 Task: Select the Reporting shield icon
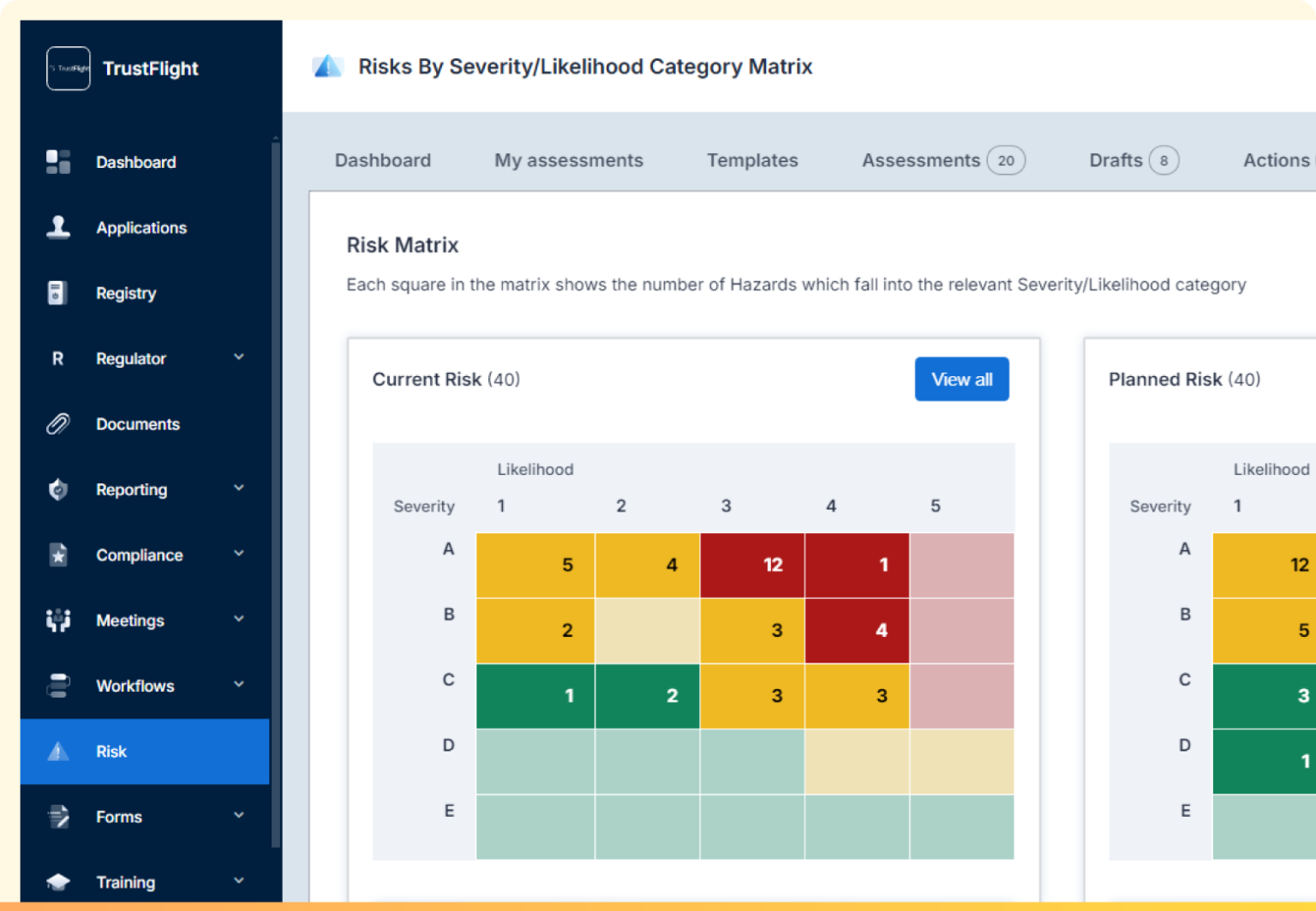point(57,488)
